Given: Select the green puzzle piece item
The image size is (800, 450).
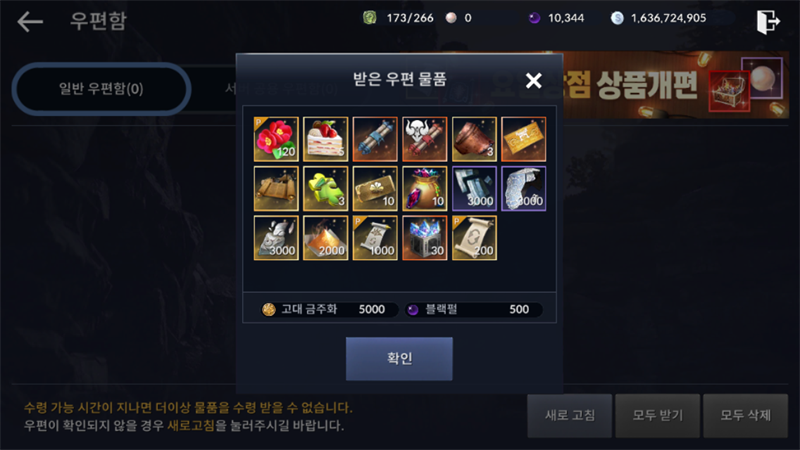Looking at the screenshot, I should (326, 189).
